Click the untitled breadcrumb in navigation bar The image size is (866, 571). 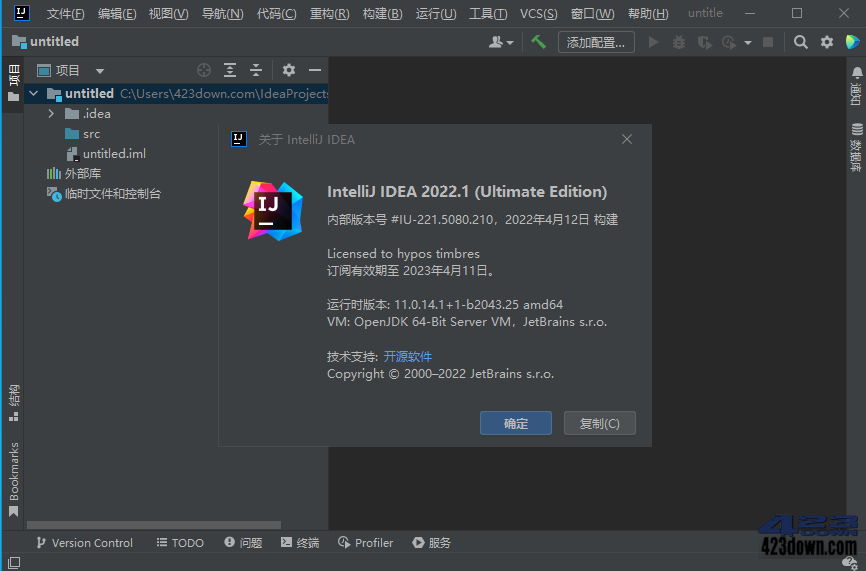pos(46,41)
